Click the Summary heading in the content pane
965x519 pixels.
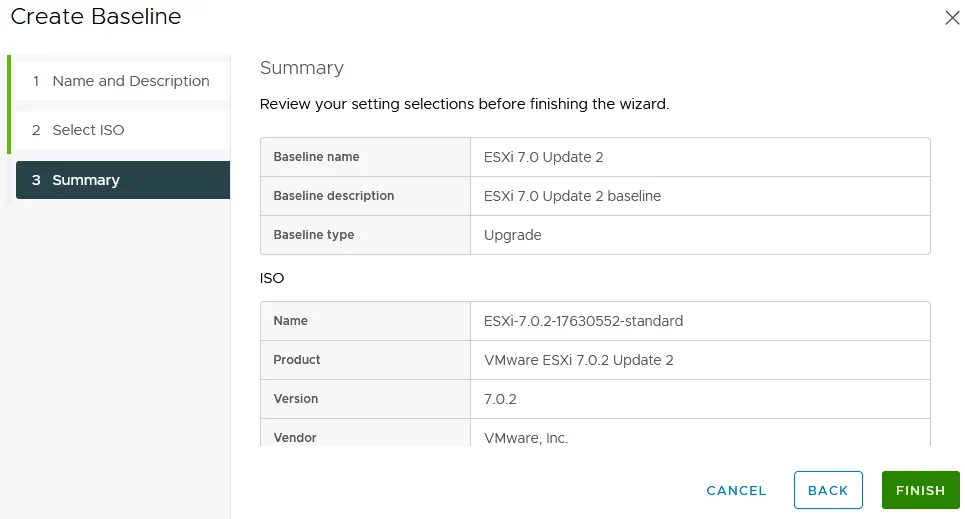pos(301,68)
